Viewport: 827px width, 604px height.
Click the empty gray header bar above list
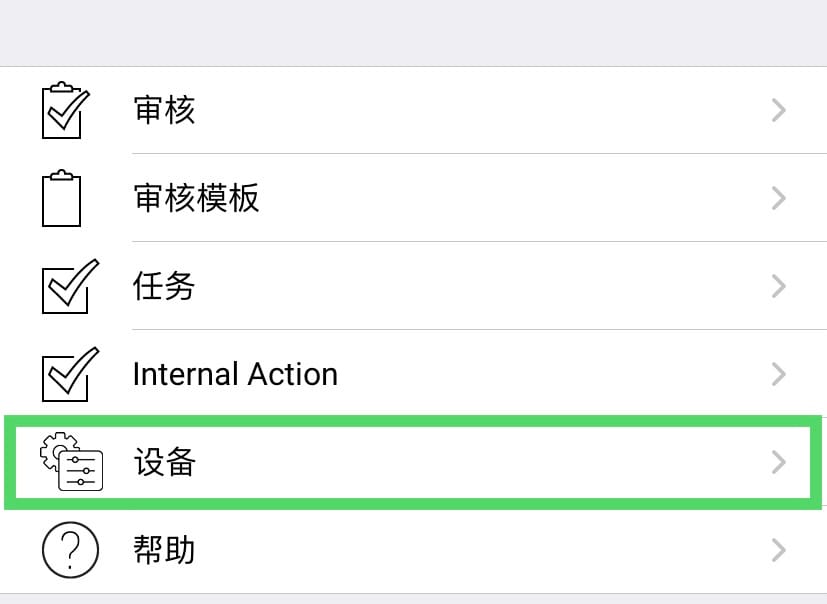click(413, 33)
